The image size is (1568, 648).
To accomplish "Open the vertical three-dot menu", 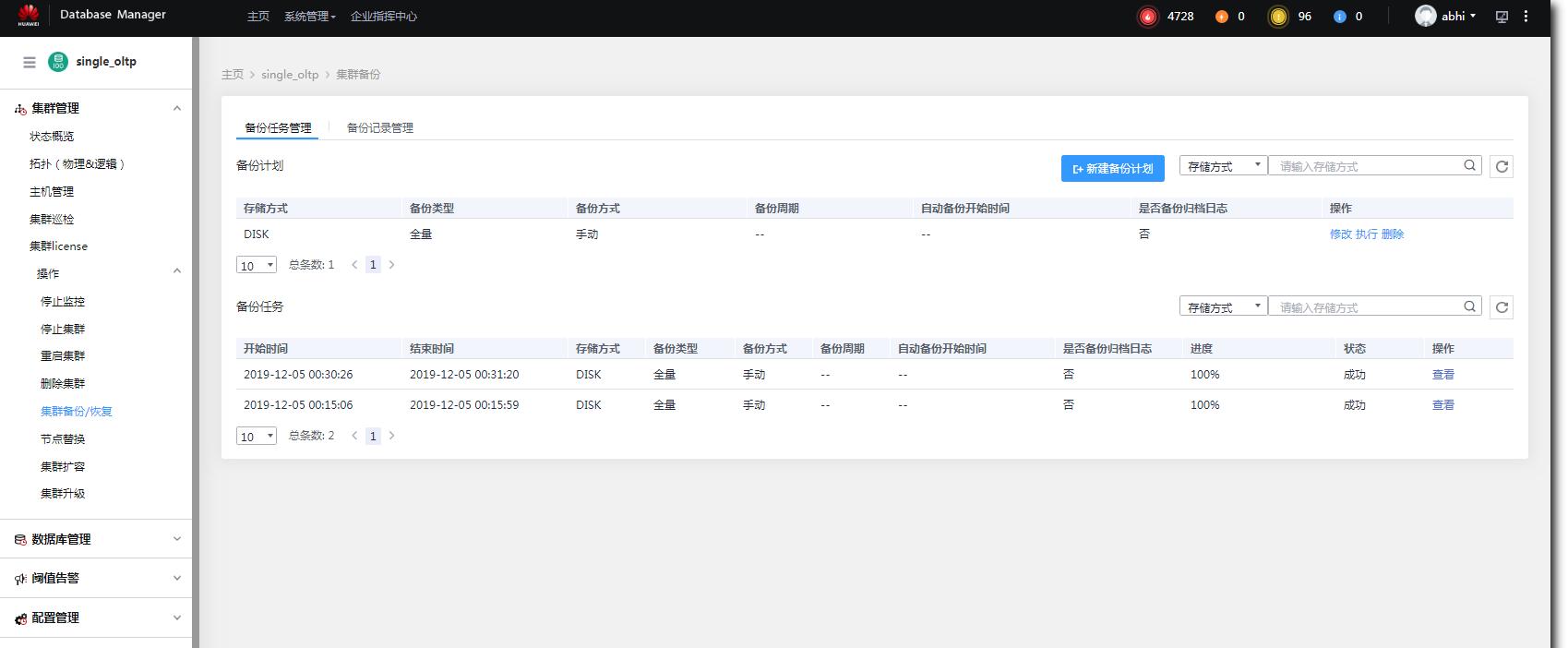I will coord(1526,17).
